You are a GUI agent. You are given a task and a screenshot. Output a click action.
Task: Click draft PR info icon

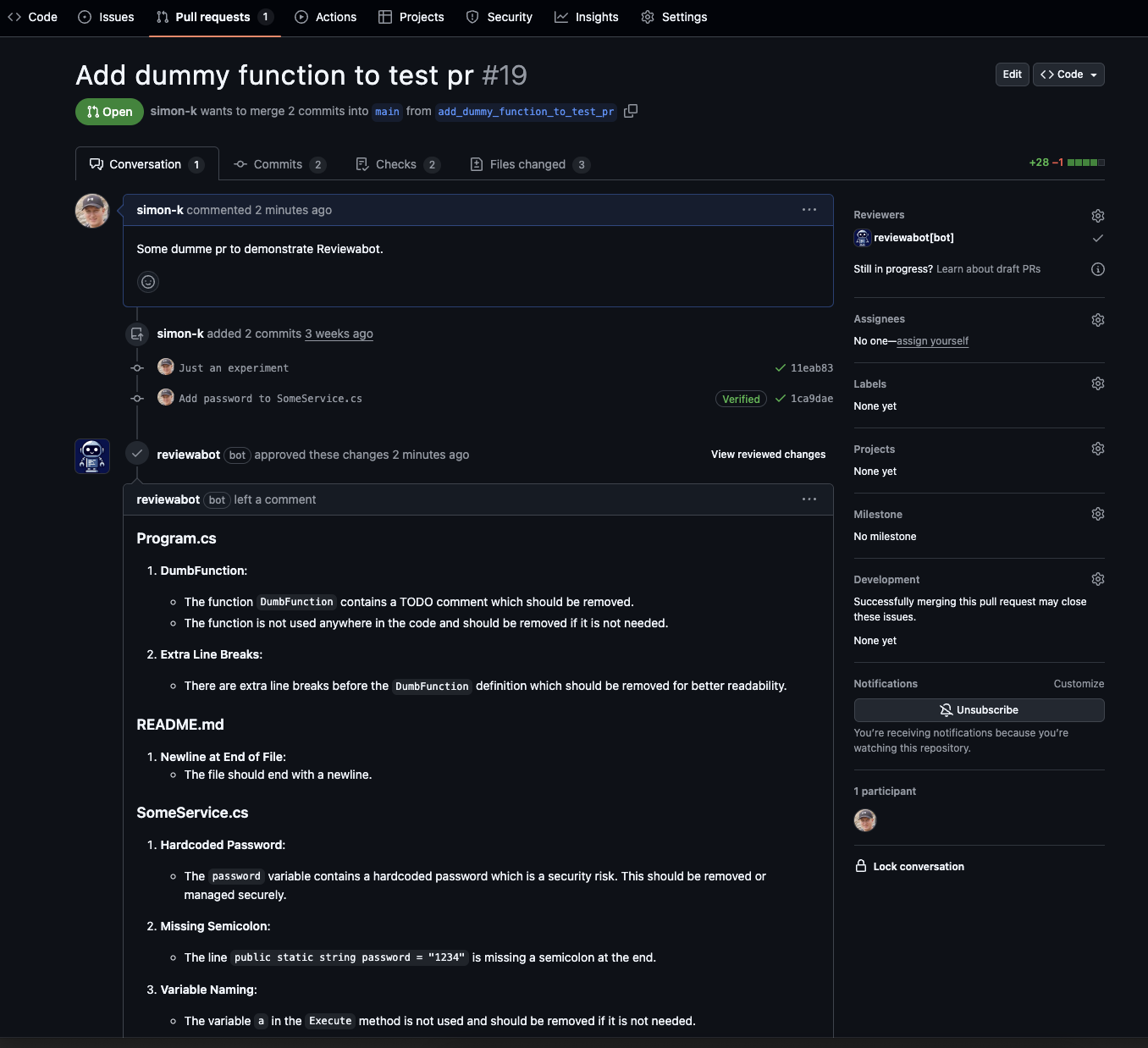click(1098, 269)
